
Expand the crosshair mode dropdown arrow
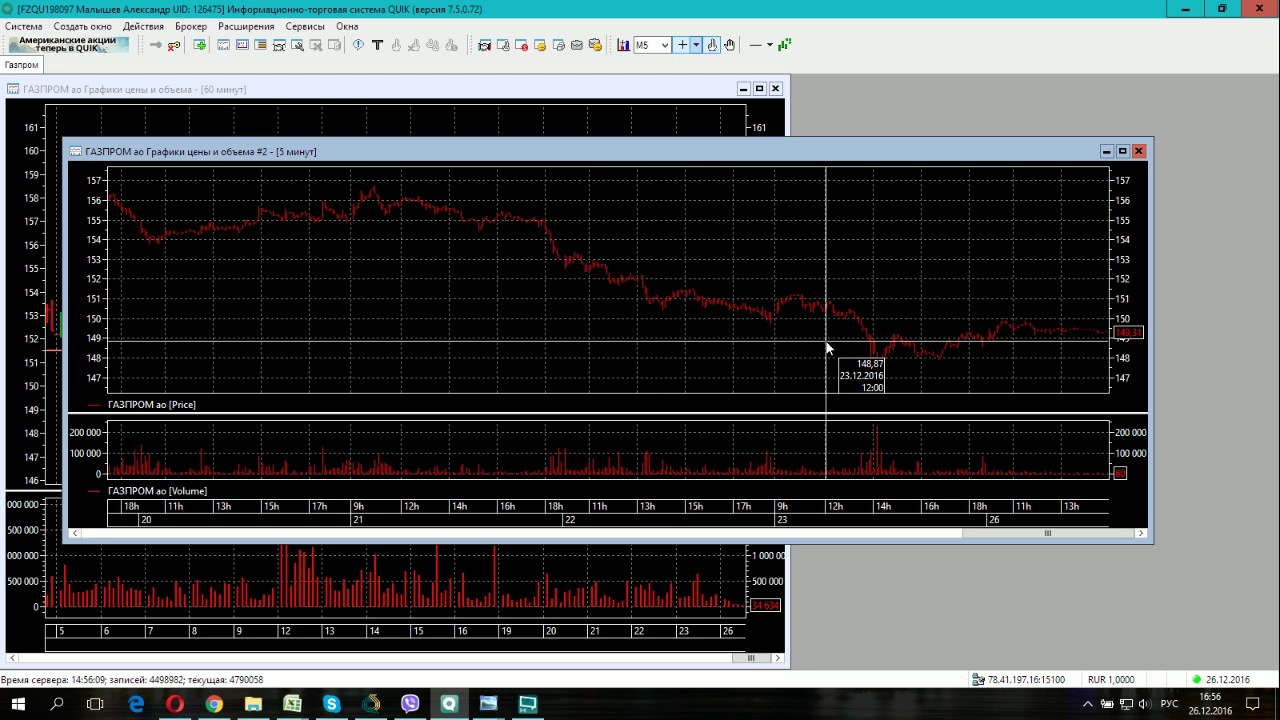[x=696, y=45]
